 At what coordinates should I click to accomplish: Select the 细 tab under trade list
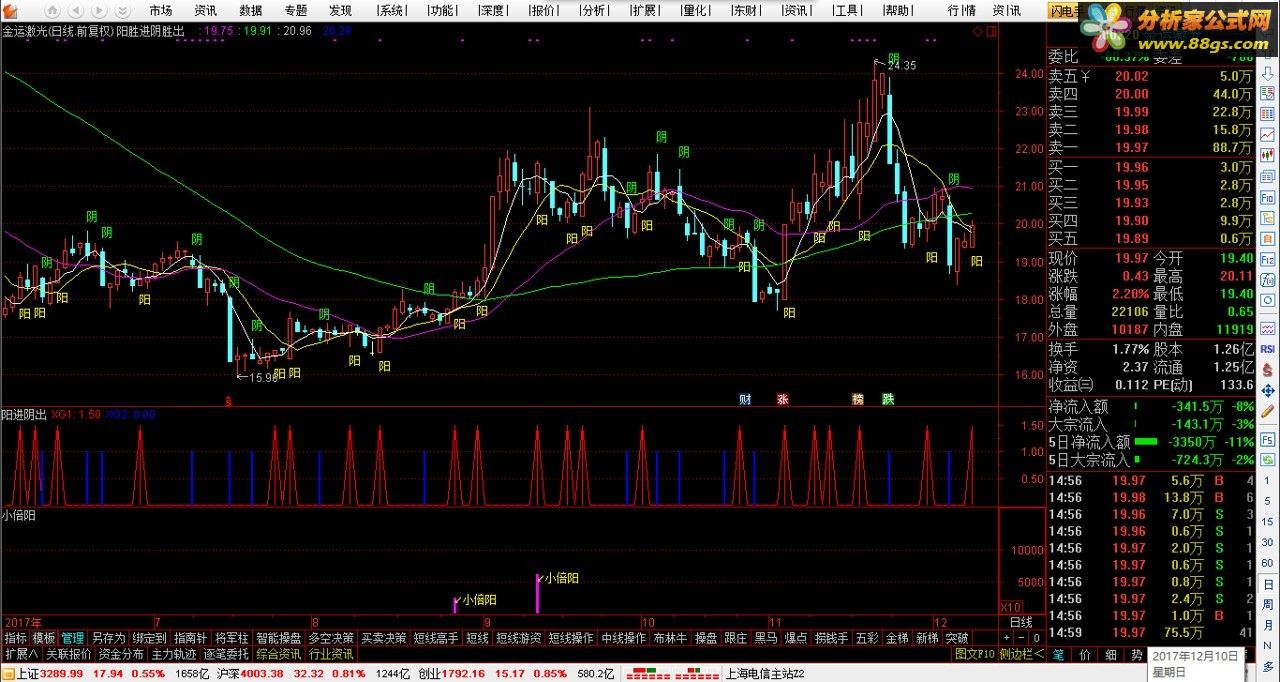coord(1111,654)
